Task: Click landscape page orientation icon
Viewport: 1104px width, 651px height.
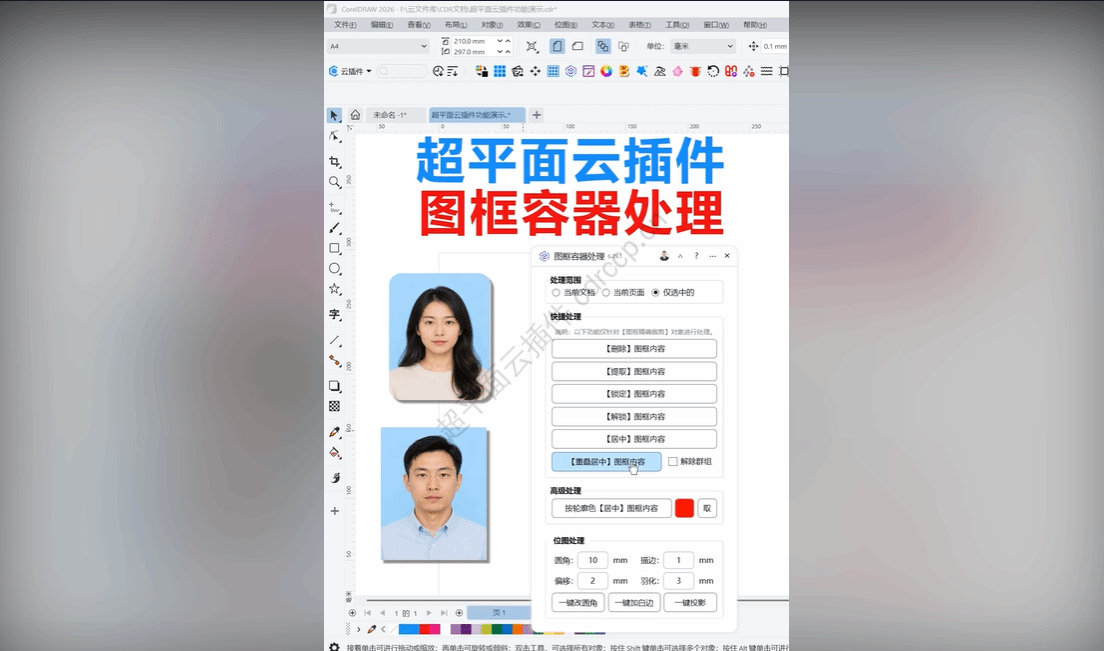Action: (x=577, y=46)
